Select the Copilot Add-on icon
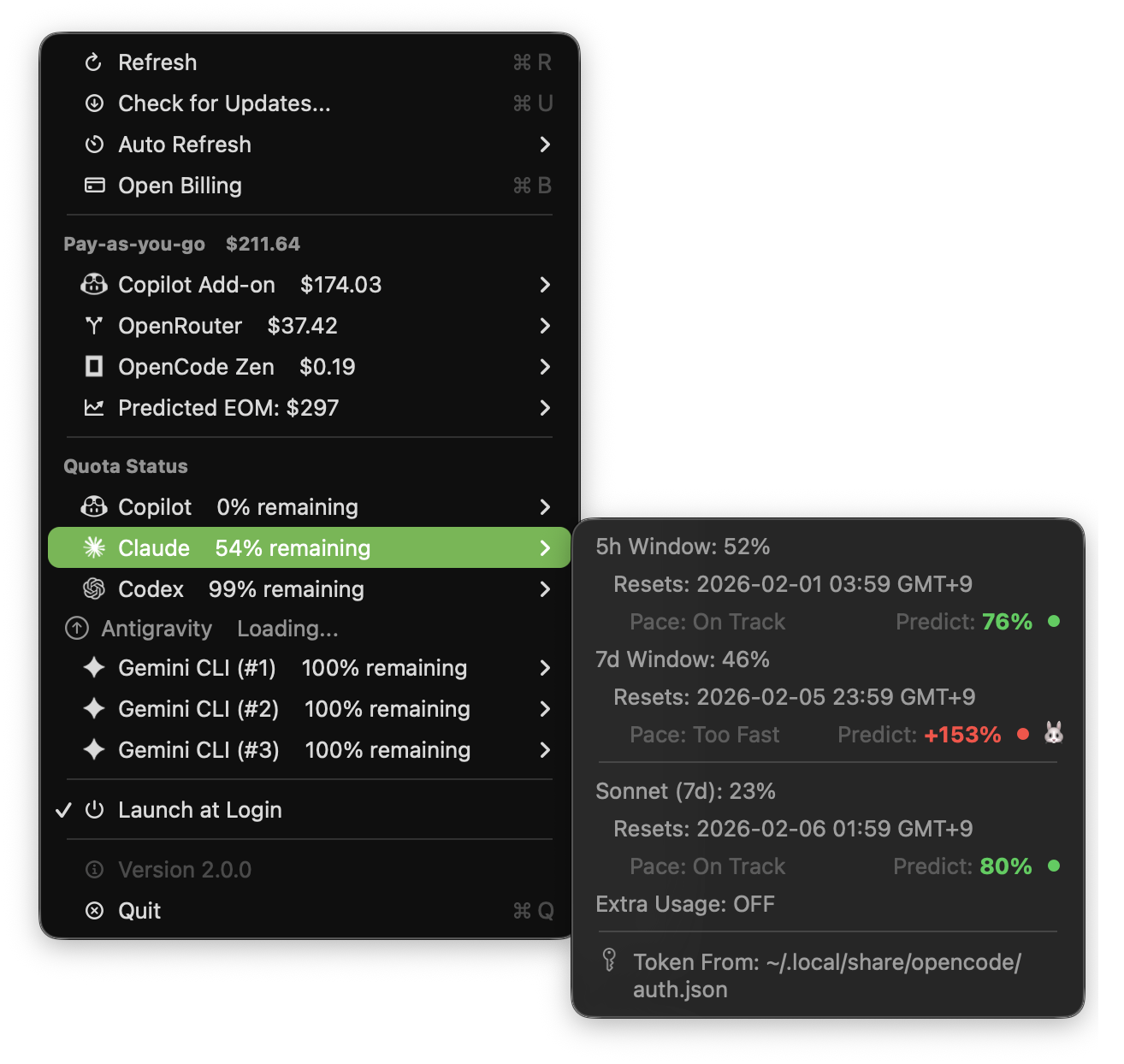The image size is (1124, 1064). tap(94, 285)
